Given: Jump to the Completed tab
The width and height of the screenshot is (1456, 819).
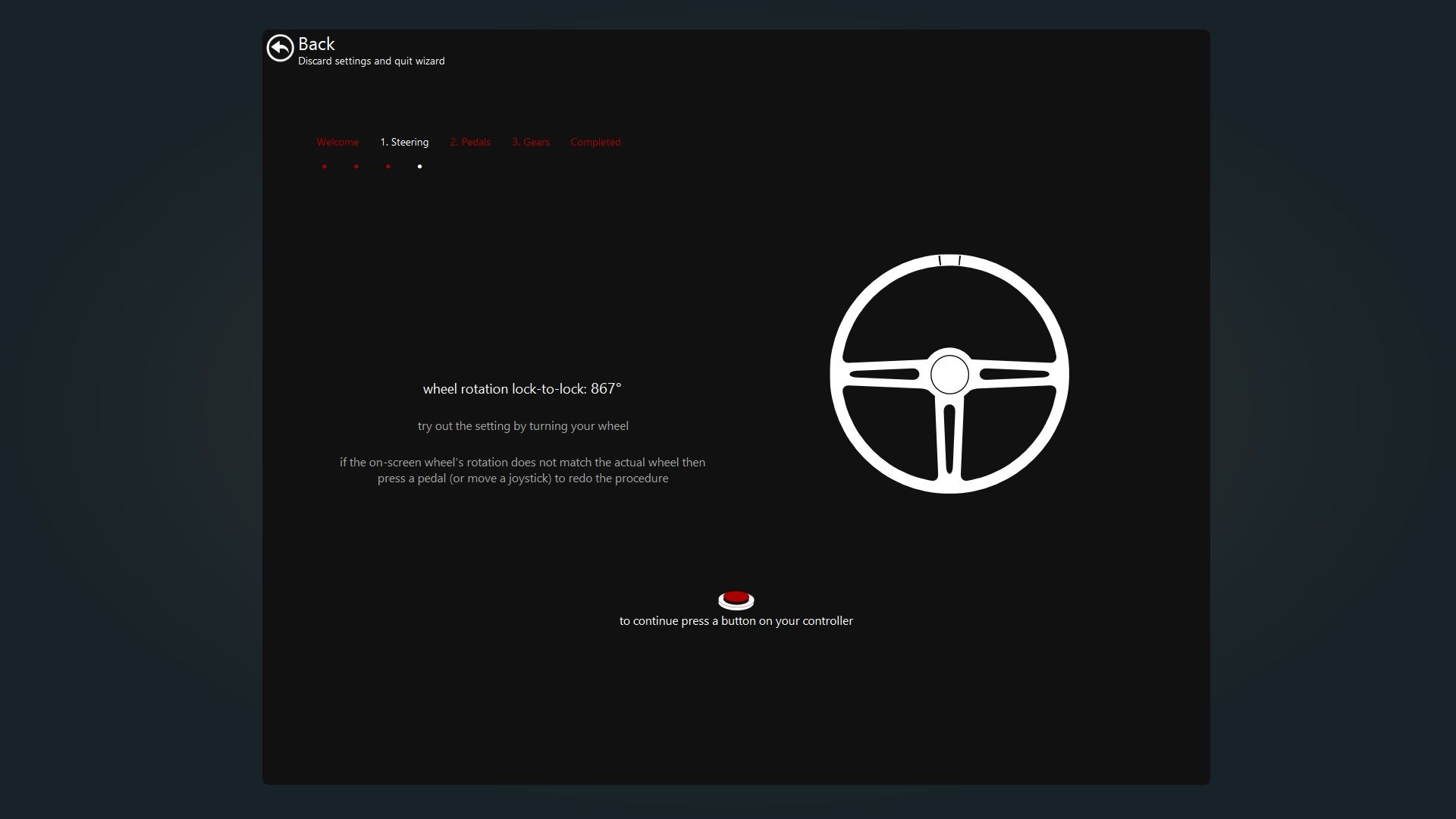Looking at the screenshot, I should tap(595, 142).
